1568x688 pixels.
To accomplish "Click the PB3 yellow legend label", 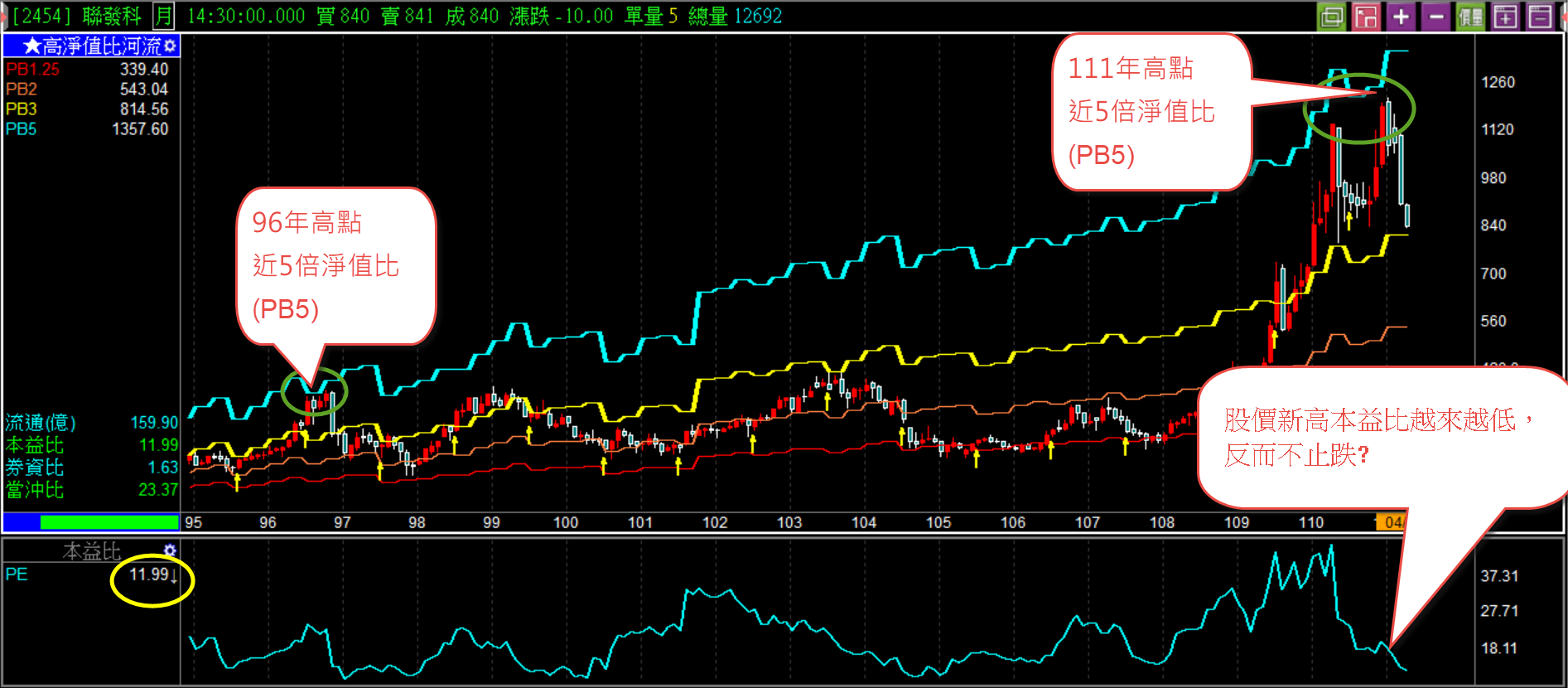I will click(22, 109).
